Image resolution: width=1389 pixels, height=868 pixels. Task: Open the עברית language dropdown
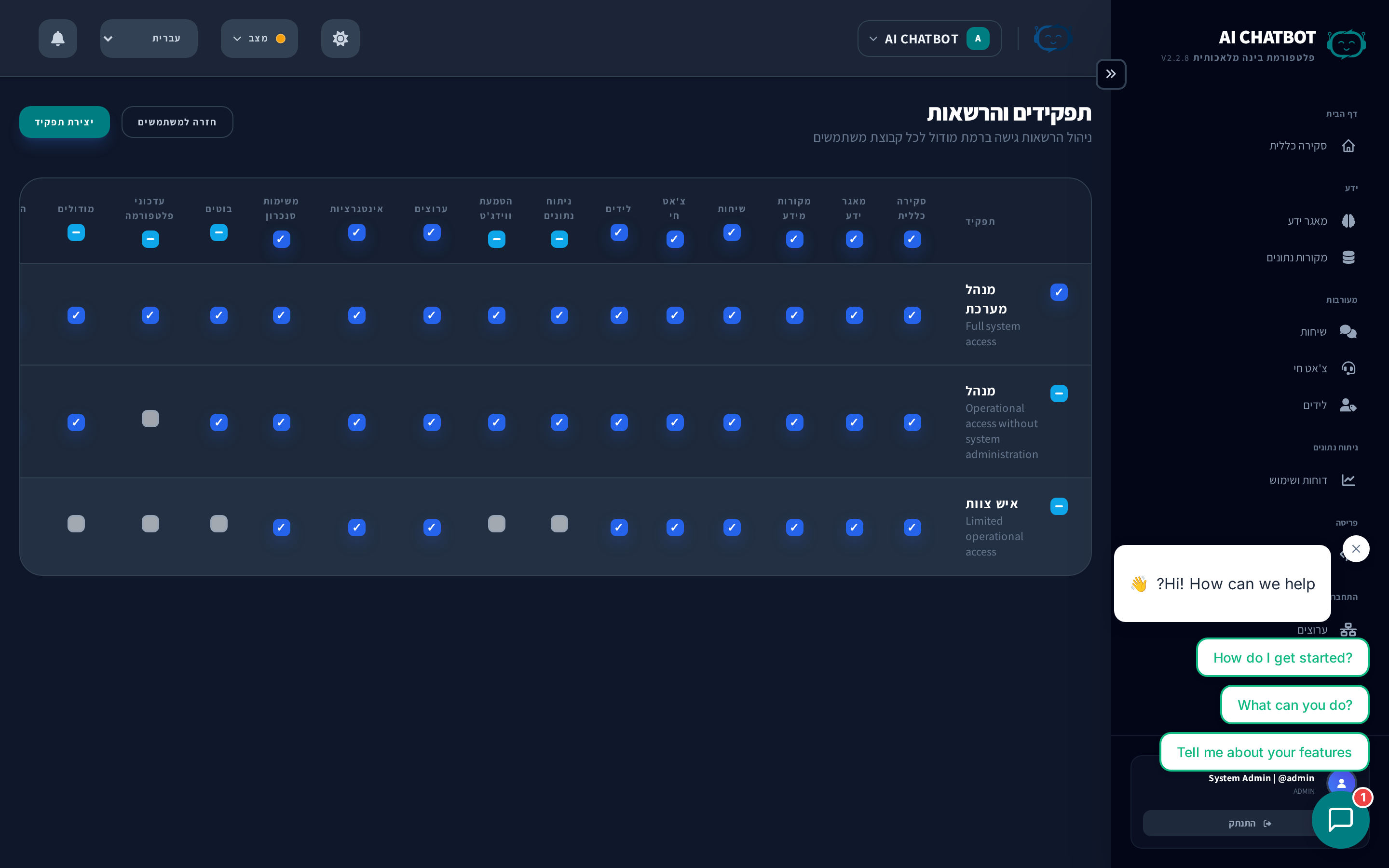[149, 39]
